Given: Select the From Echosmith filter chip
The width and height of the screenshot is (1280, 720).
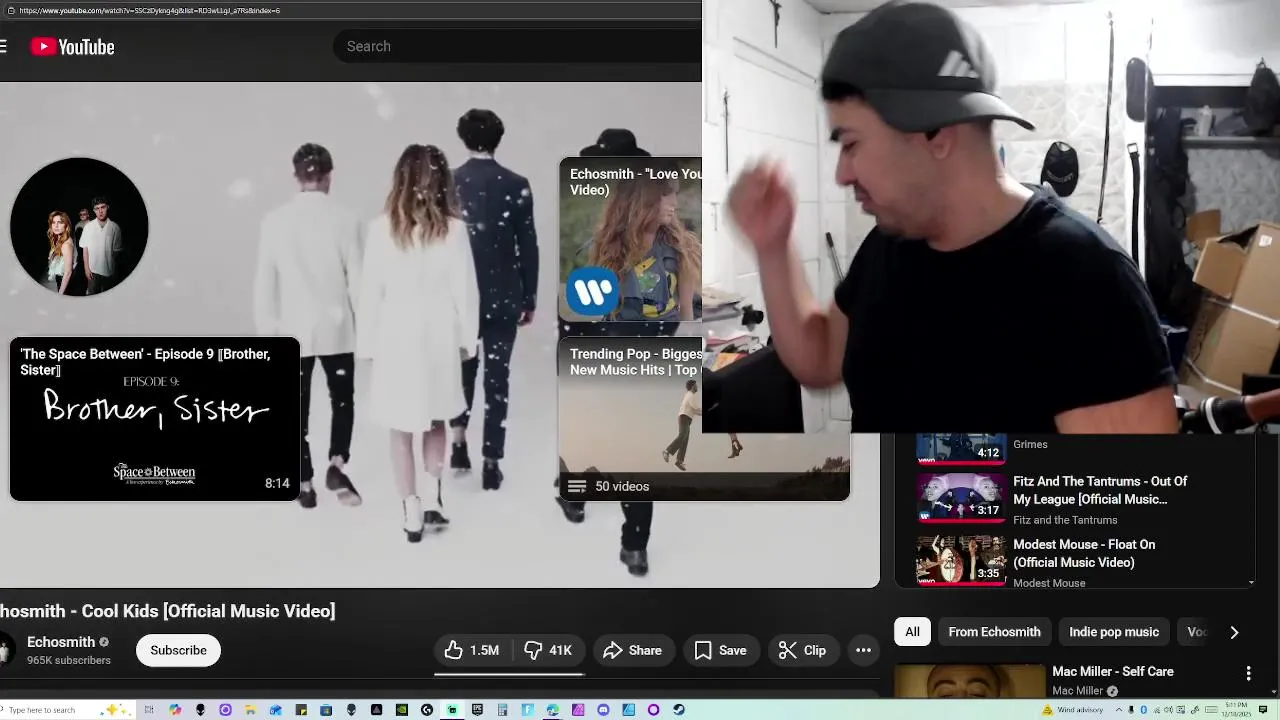Looking at the screenshot, I should click(x=994, y=632).
